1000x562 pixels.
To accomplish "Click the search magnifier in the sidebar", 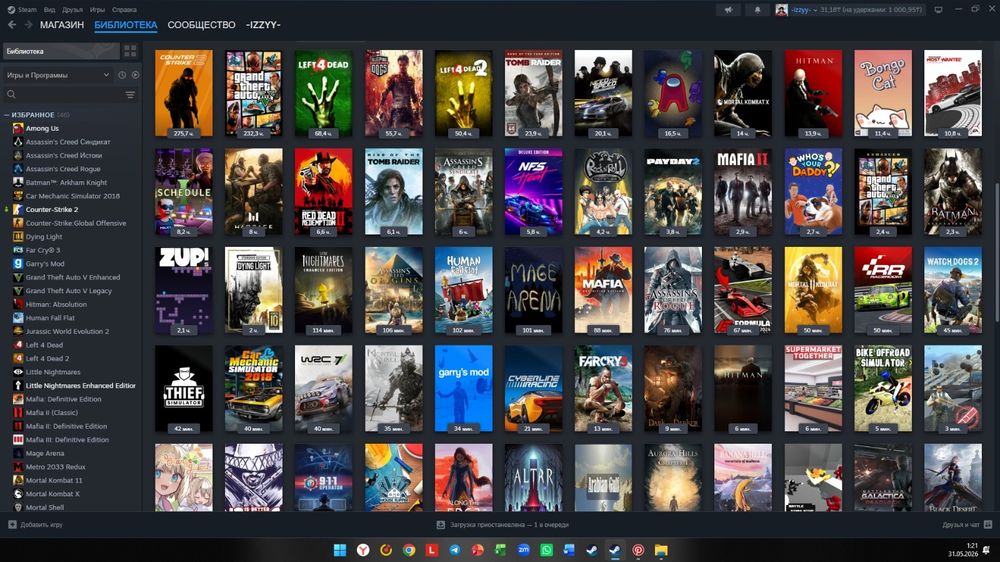I will pos(11,94).
